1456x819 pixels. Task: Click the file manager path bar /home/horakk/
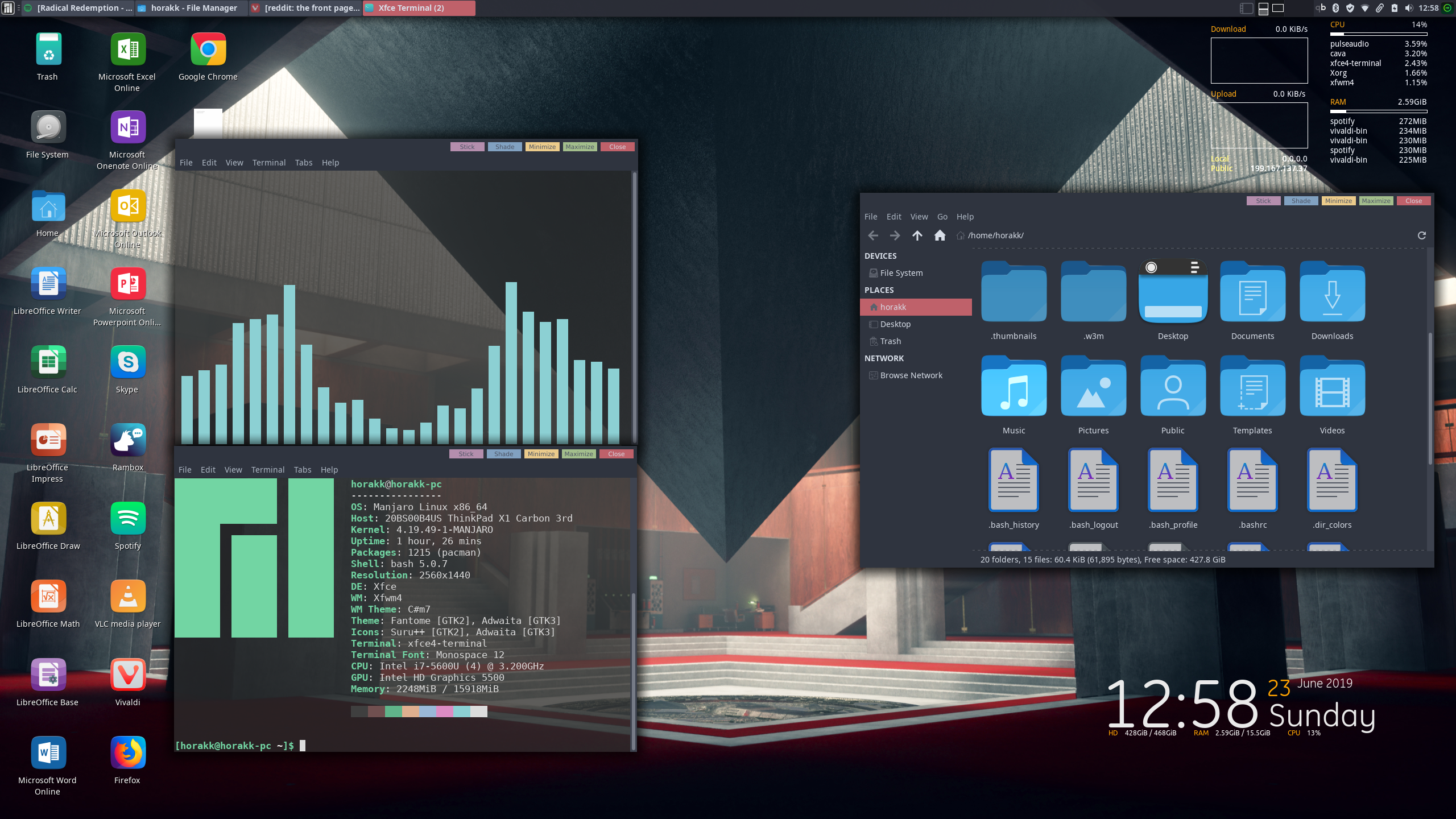[995, 235]
